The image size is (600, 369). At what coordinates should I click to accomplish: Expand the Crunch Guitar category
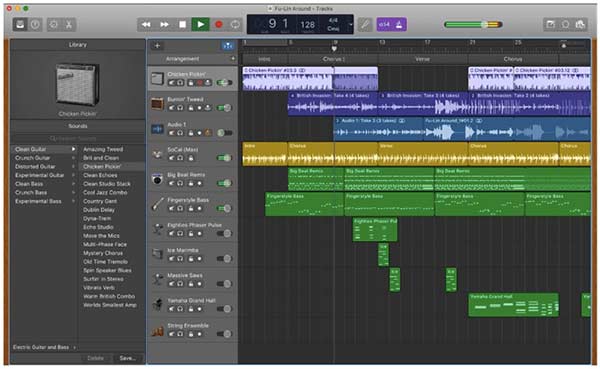click(73, 158)
